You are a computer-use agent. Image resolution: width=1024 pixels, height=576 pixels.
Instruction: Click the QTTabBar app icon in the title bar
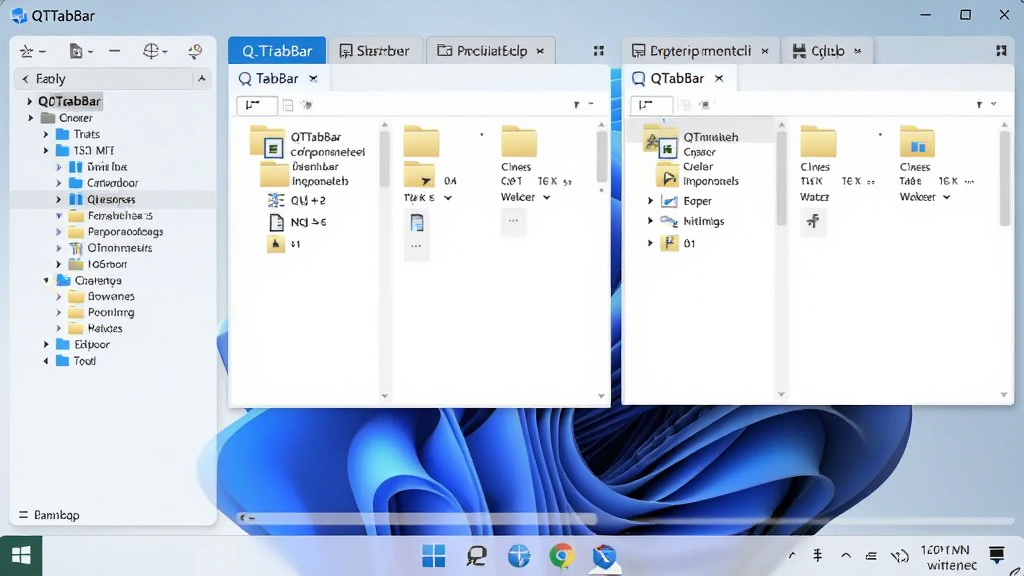(19, 15)
